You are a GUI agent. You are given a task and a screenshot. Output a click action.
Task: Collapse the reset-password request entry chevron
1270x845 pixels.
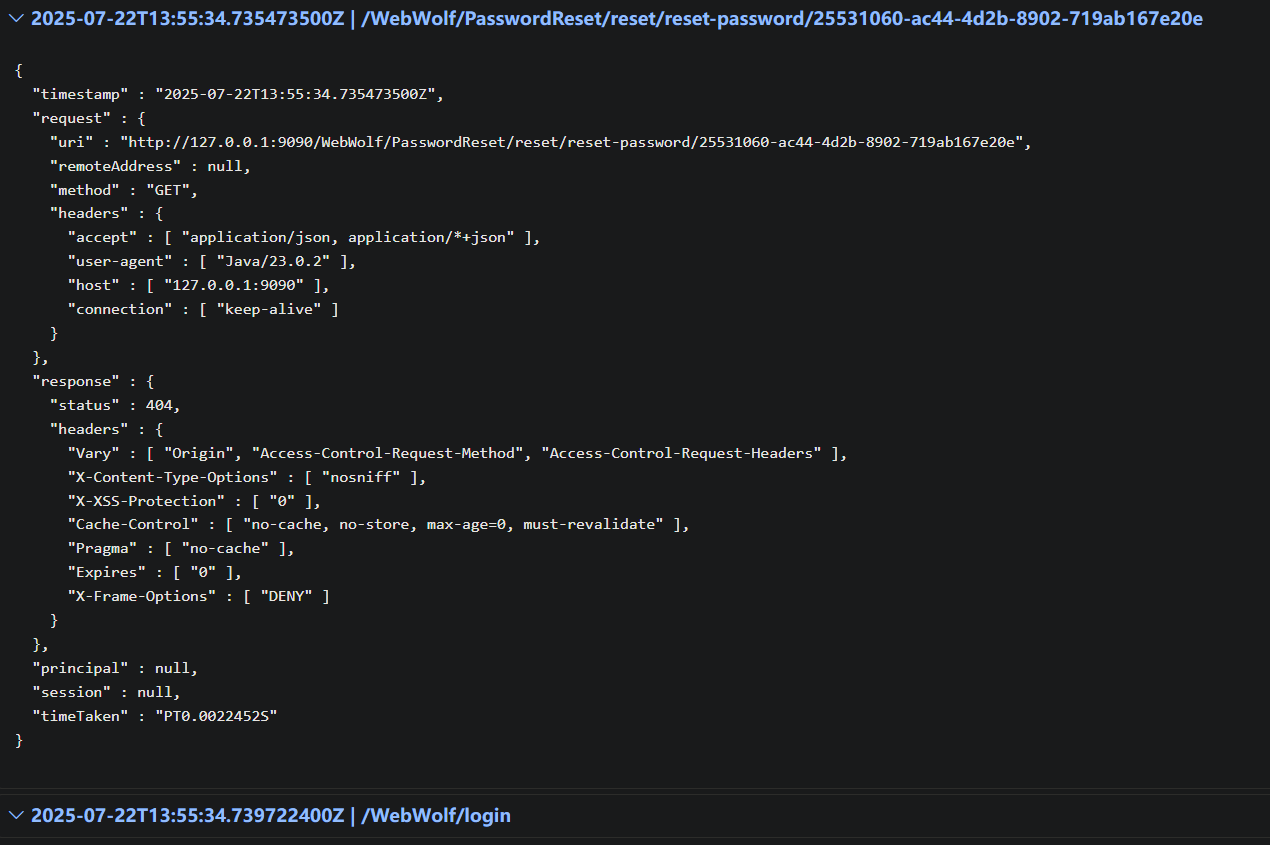[x=15, y=19]
